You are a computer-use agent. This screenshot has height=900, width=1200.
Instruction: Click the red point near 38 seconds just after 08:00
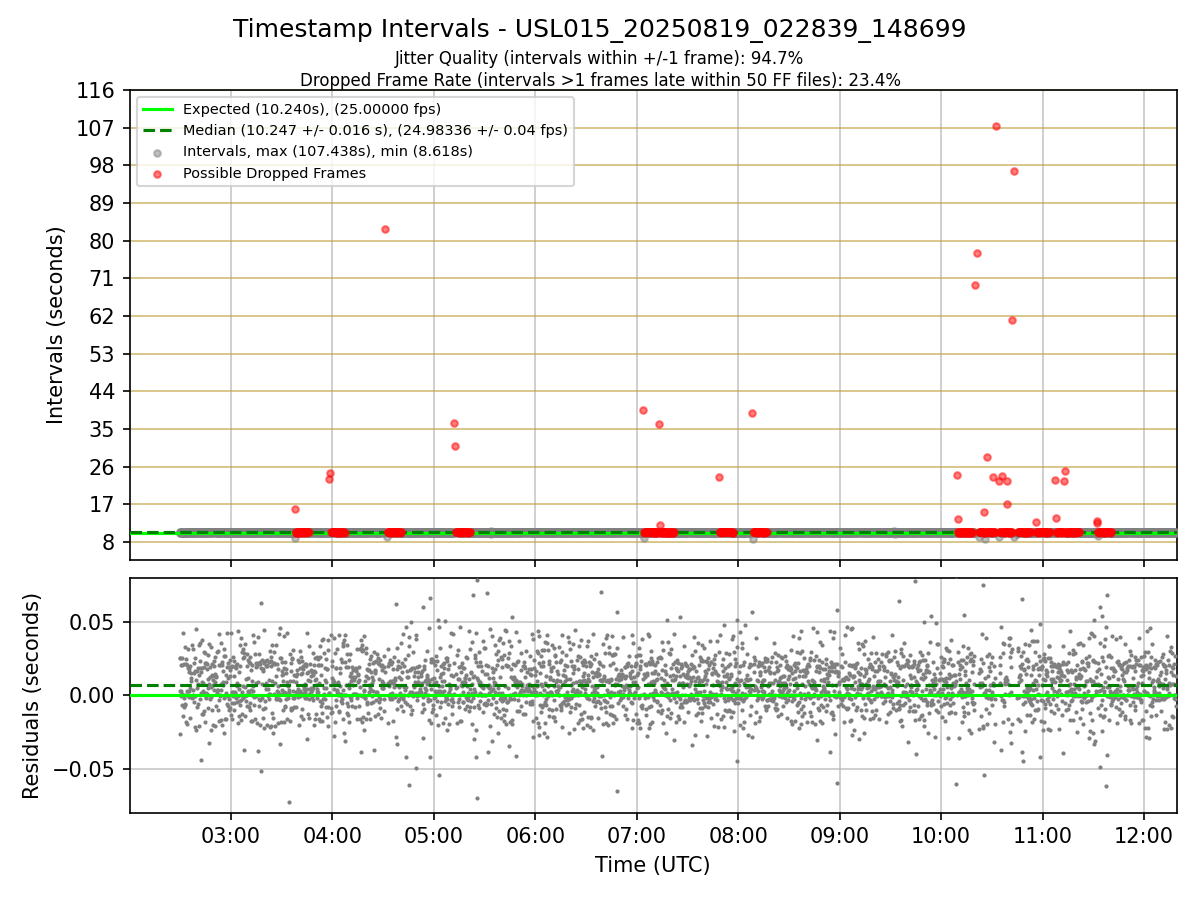[752, 413]
